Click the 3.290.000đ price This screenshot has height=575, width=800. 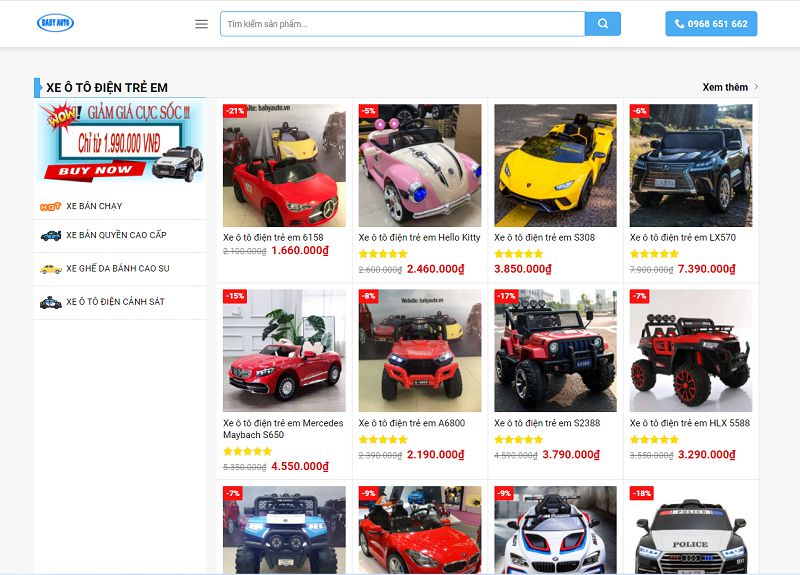click(707, 455)
